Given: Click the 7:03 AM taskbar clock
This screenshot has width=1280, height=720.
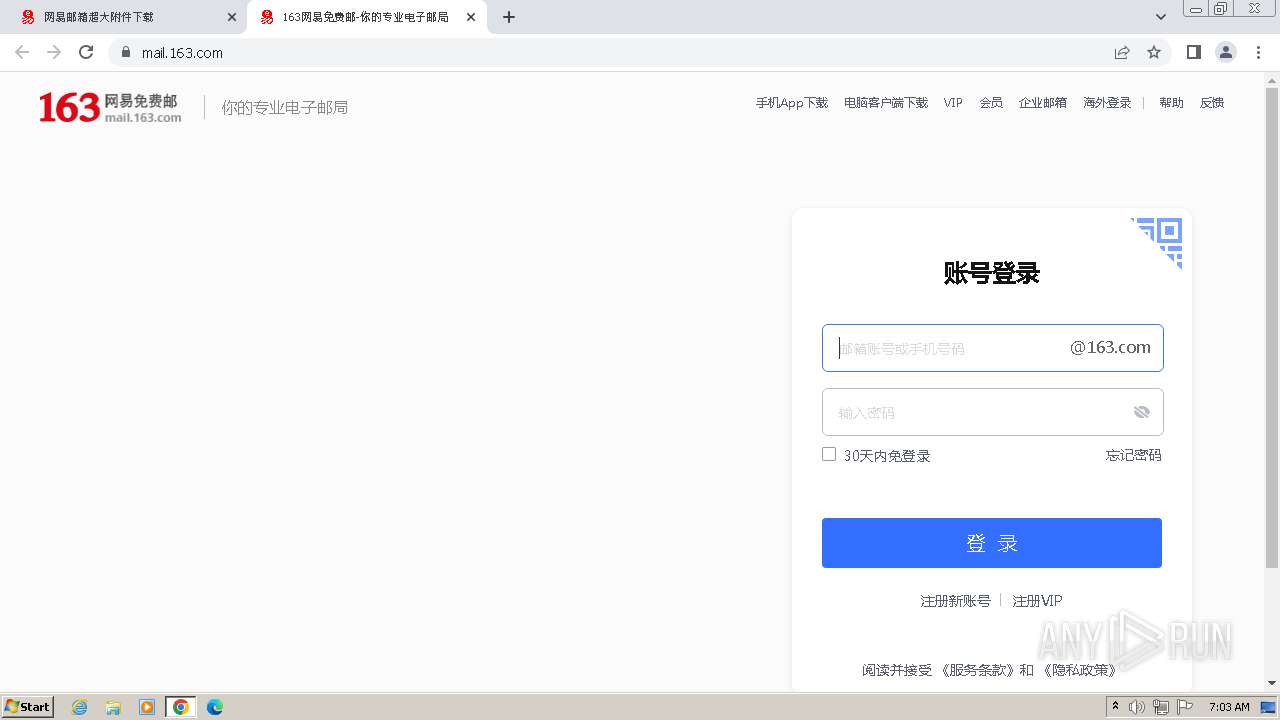Looking at the screenshot, I should pyautogui.click(x=1229, y=707).
